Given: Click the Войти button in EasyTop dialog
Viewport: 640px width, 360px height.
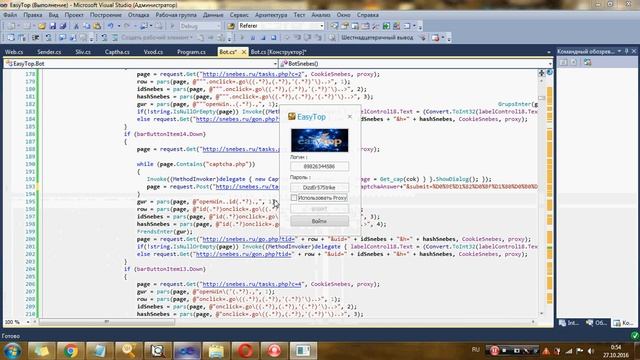Looking at the screenshot, I should [320, 221].
